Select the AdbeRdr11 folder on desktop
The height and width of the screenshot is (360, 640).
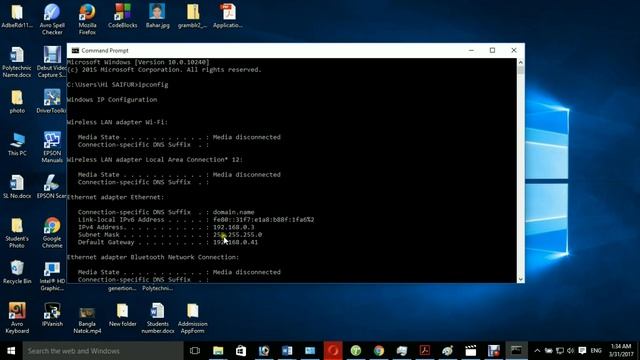[17, 16]
